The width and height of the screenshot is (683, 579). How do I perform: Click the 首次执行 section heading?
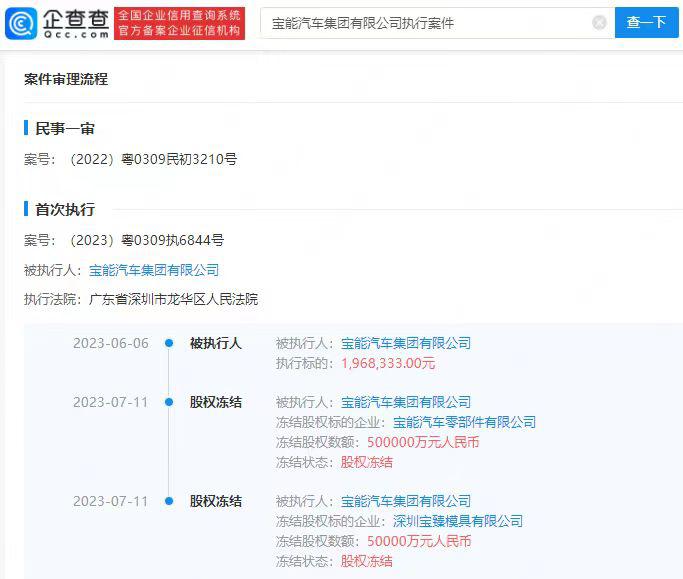coord(65,209)
